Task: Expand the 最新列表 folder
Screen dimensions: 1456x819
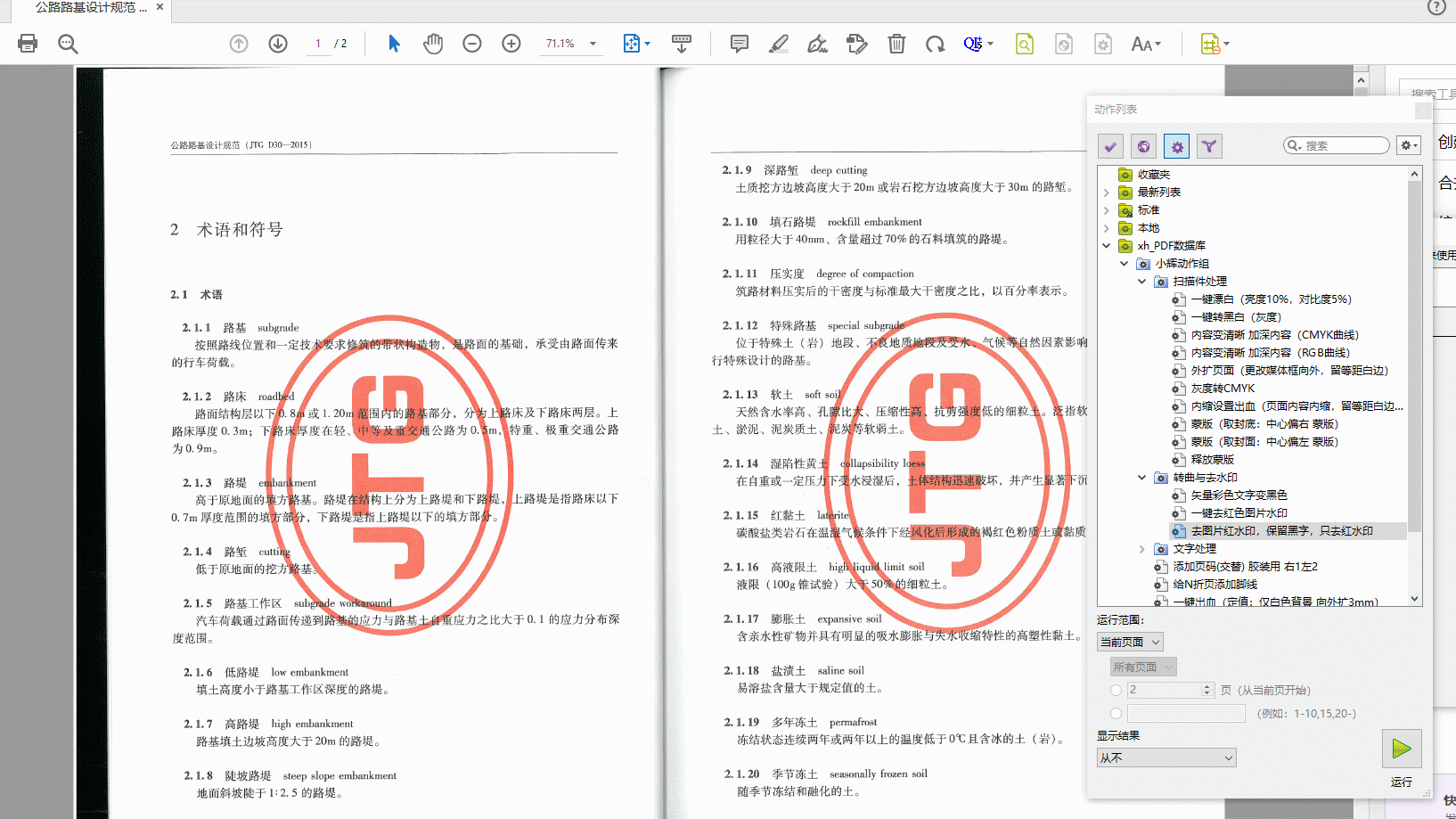Action: [x=1107, y=192]
